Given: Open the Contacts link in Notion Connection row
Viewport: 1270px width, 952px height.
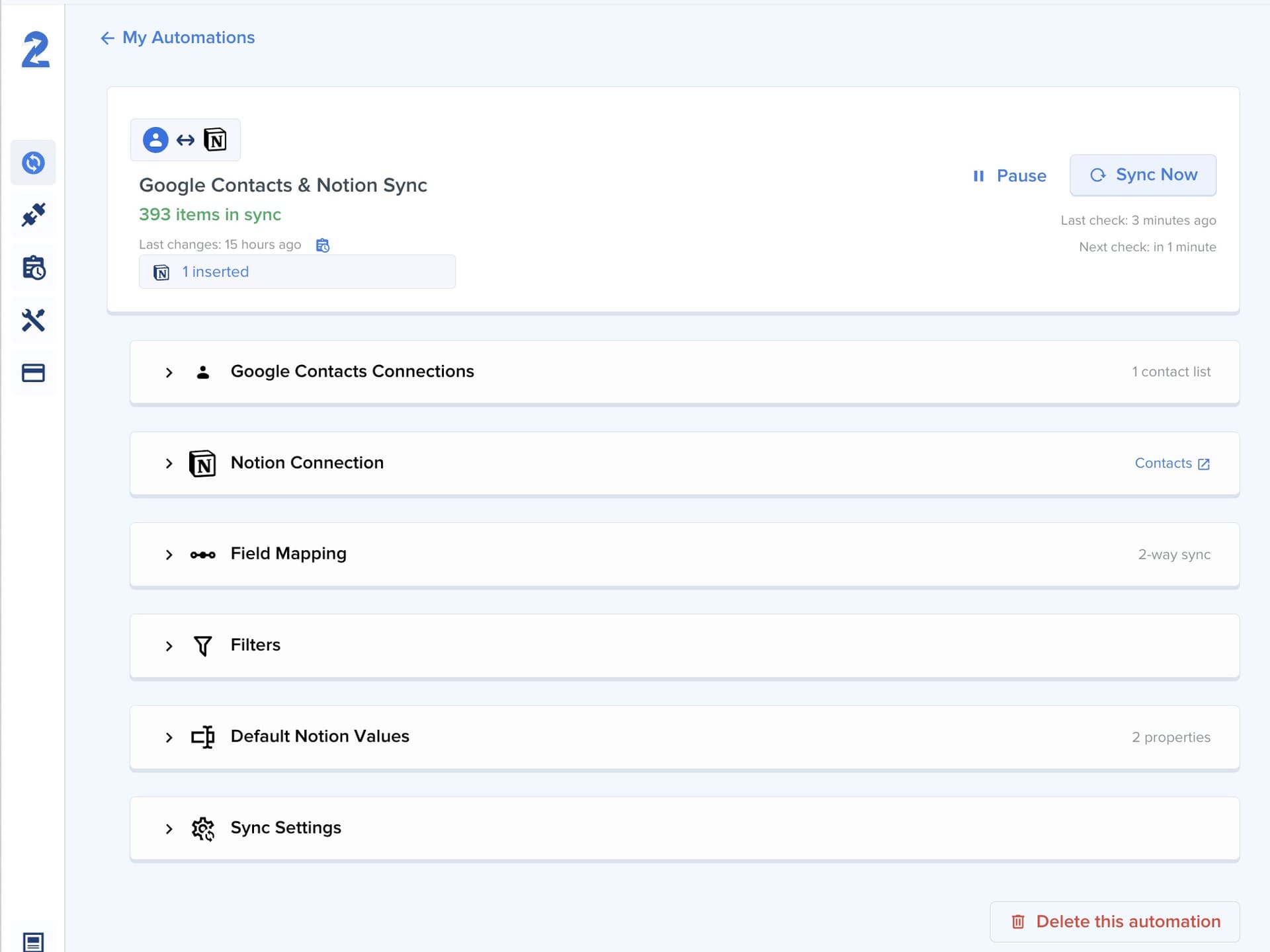Looking at the screenshot, I should pyautogui.click(x=1164, y=463).
